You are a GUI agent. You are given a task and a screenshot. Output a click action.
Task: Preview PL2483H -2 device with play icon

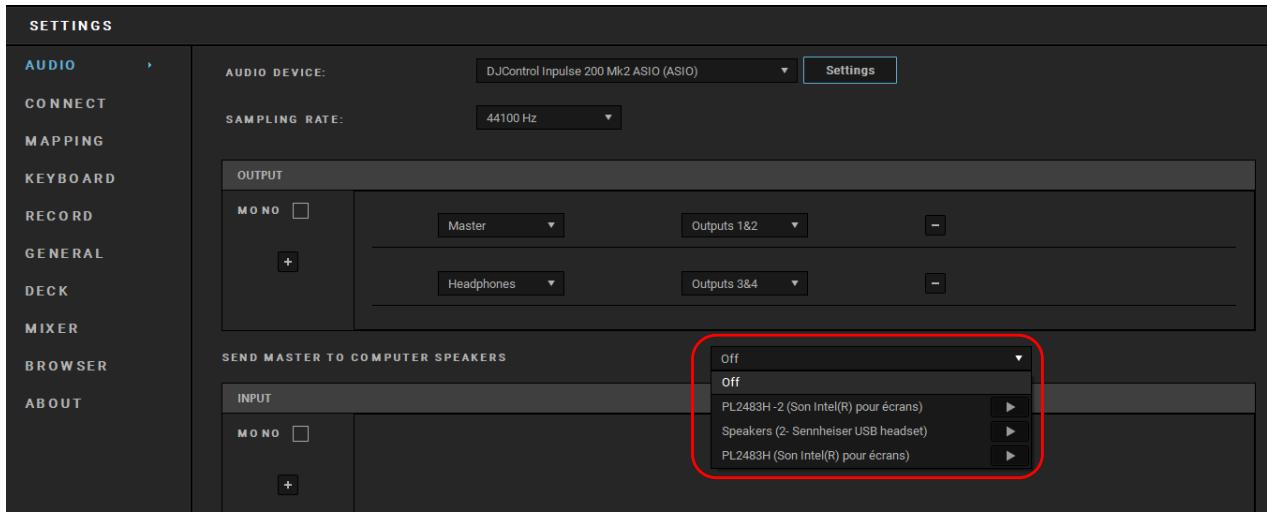pyautogui.click(x=1010, y=406)
